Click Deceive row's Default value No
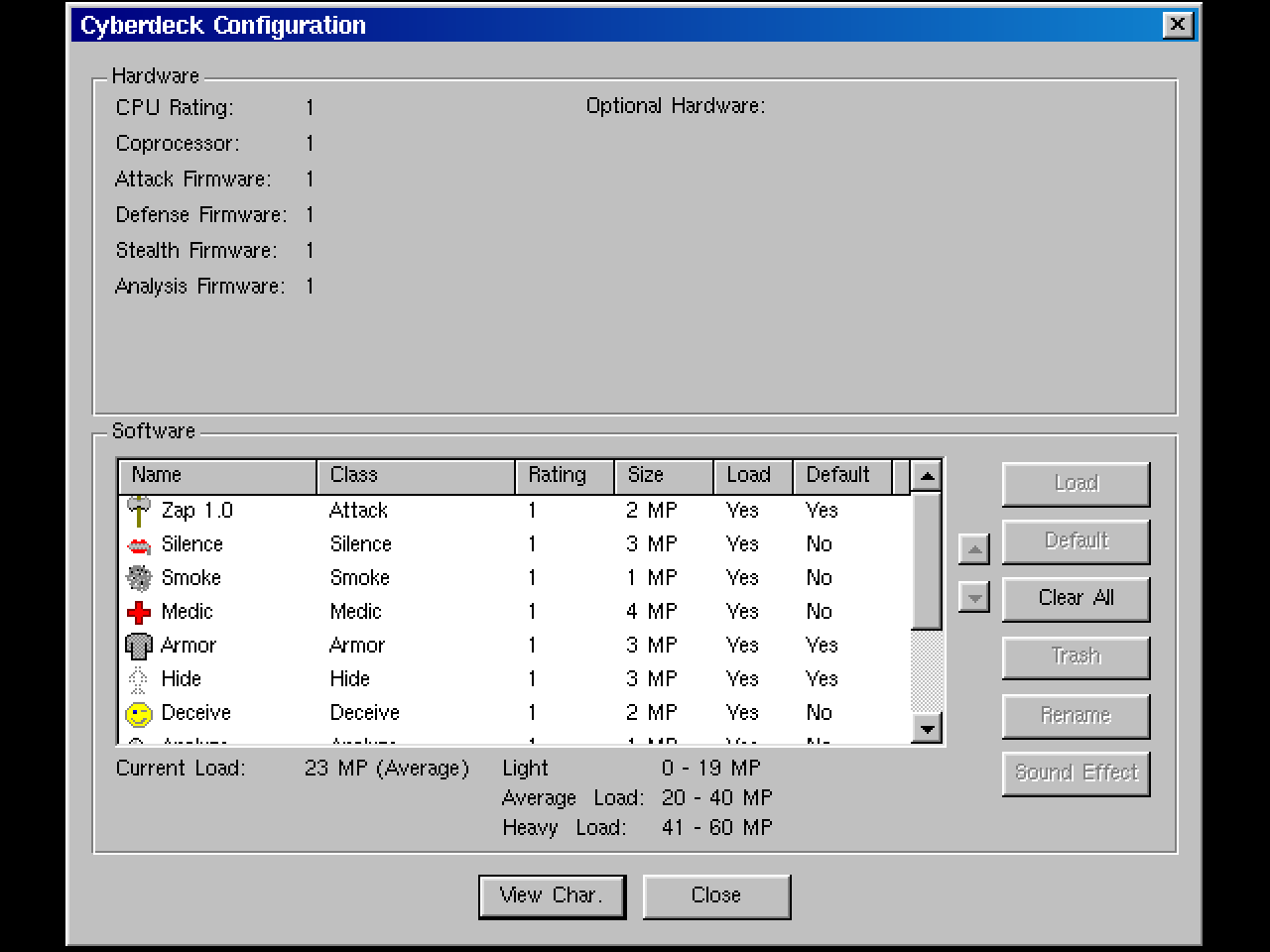The image size is (1270, 952). pos(820,713)
